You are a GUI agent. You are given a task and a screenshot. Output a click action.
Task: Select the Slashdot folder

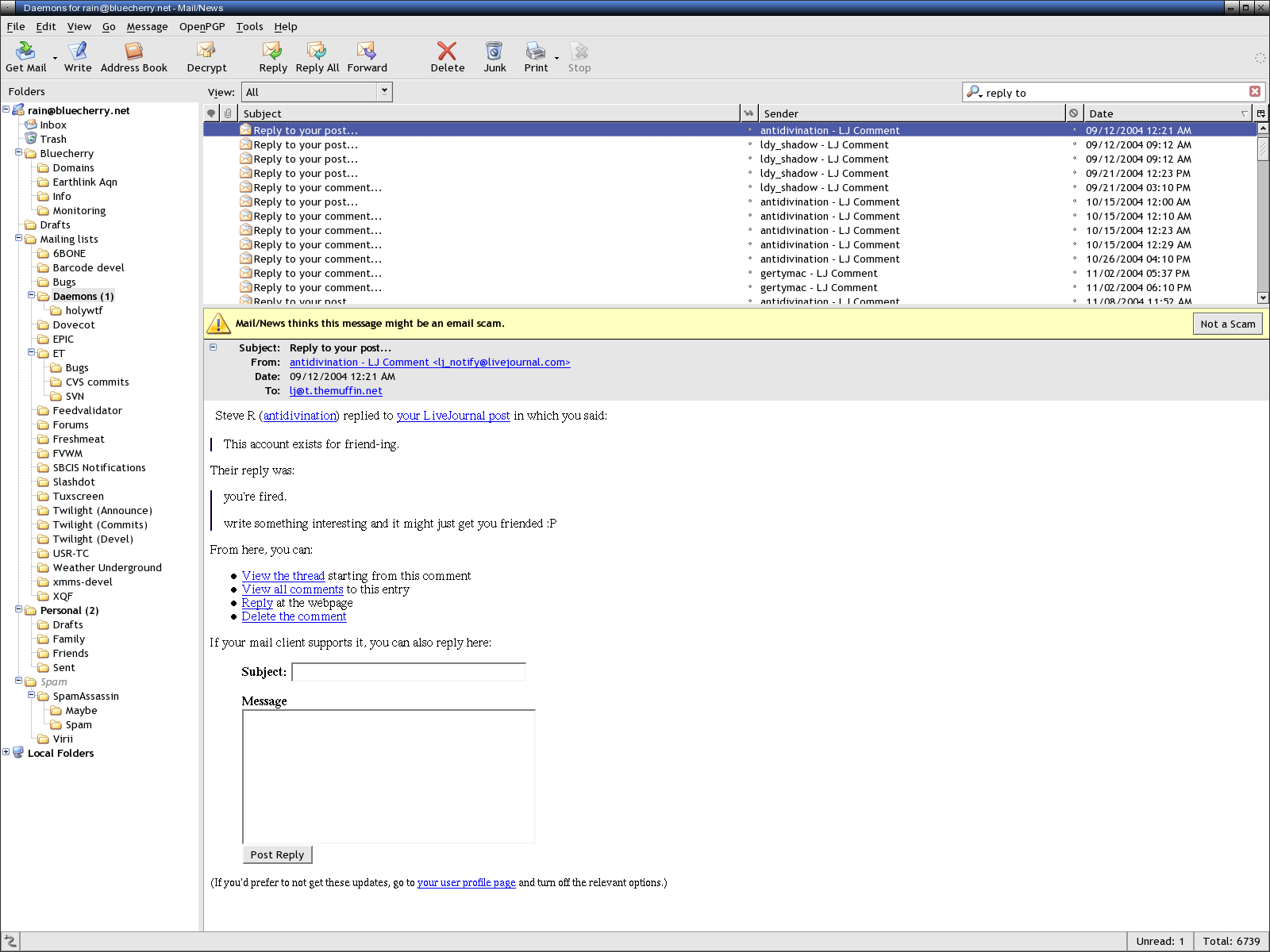[73, 482]
